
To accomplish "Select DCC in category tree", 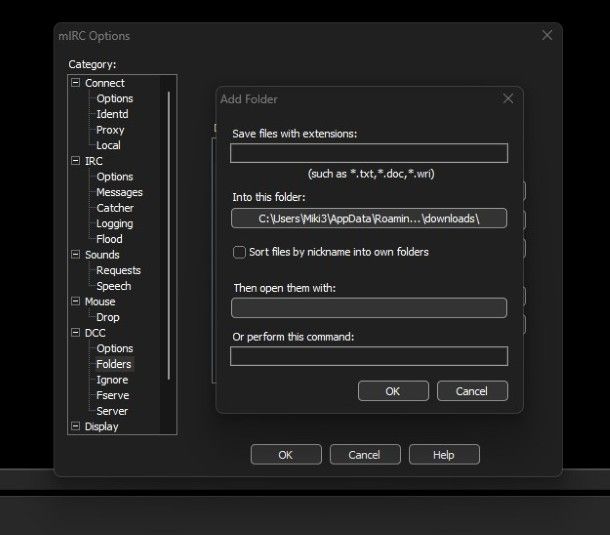I will [95, 333].
